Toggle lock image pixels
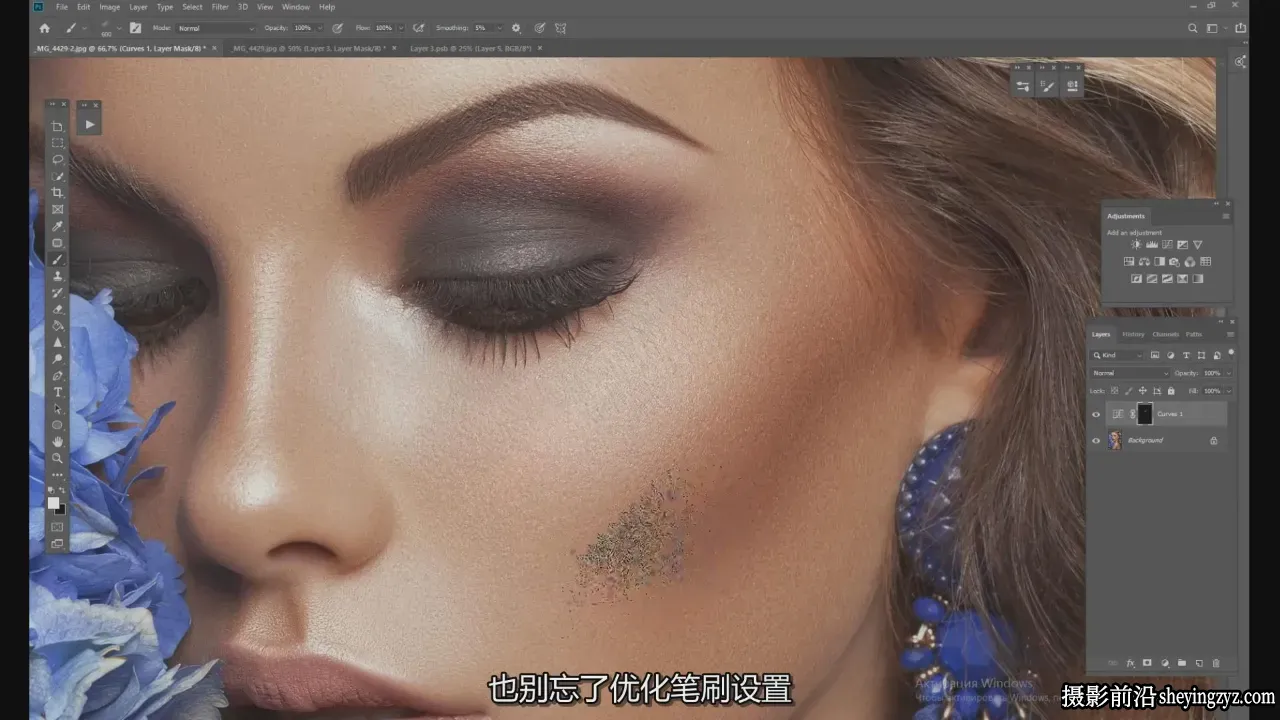The width and height of the screenshot is (1280, 720). pos(1129,390)
